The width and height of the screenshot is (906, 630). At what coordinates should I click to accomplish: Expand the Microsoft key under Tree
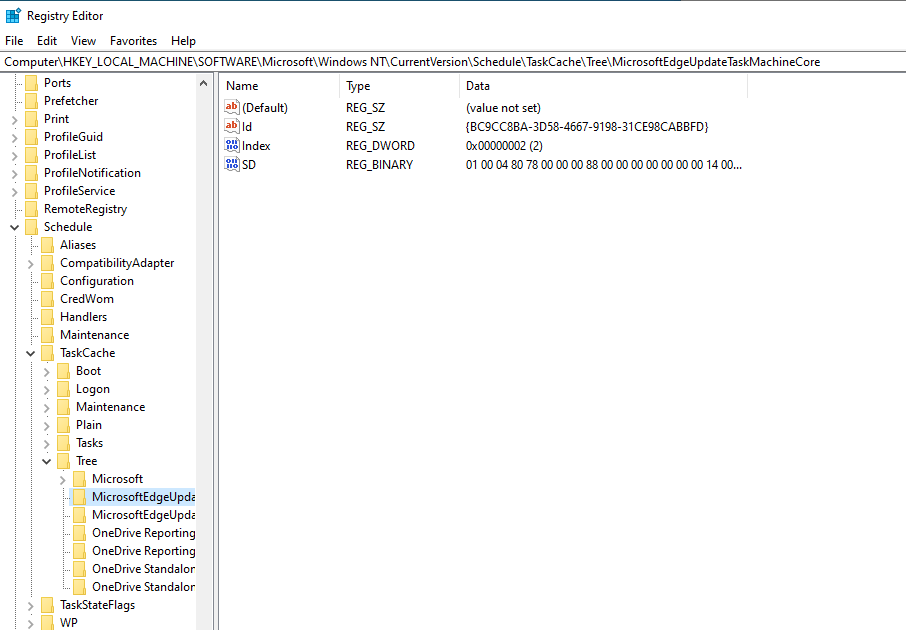(63, 479)
